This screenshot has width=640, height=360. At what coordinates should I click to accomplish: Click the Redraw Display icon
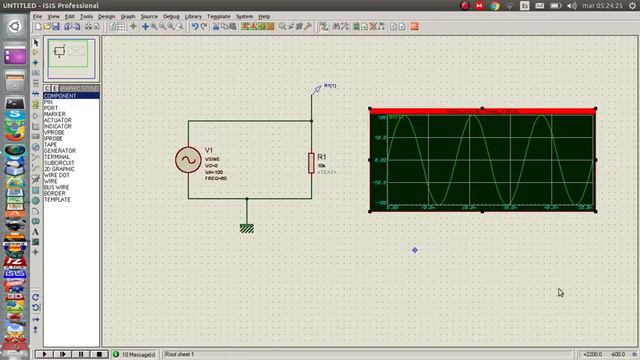(x=113, y=27)
